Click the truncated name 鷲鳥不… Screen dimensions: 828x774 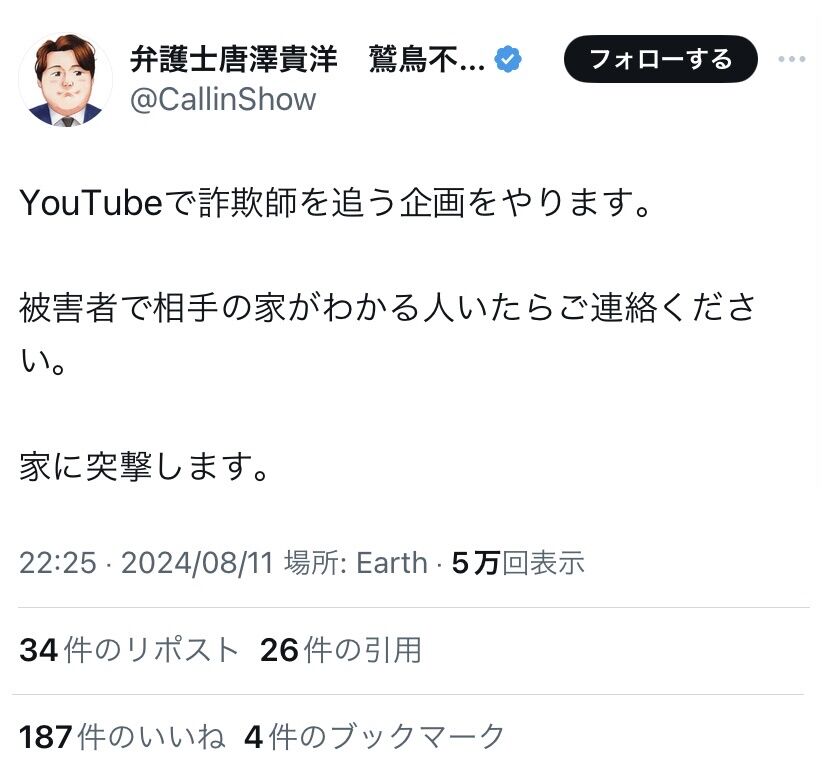pyautogui.click(x=427, y=59)
